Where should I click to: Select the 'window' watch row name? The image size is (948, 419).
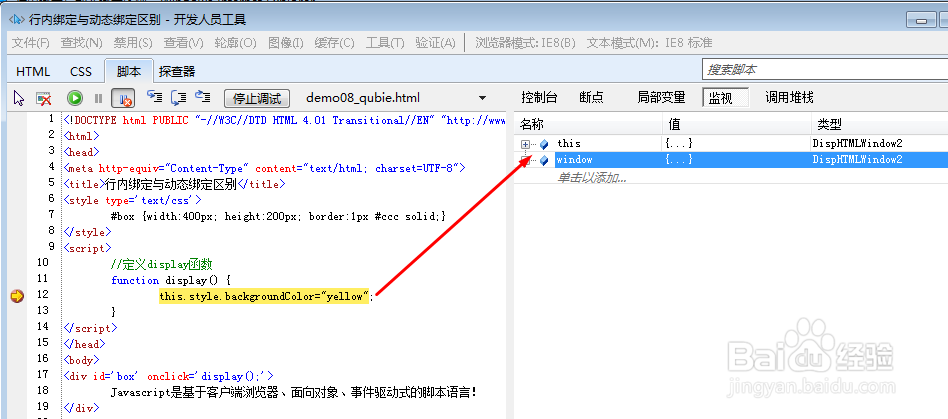574,160
